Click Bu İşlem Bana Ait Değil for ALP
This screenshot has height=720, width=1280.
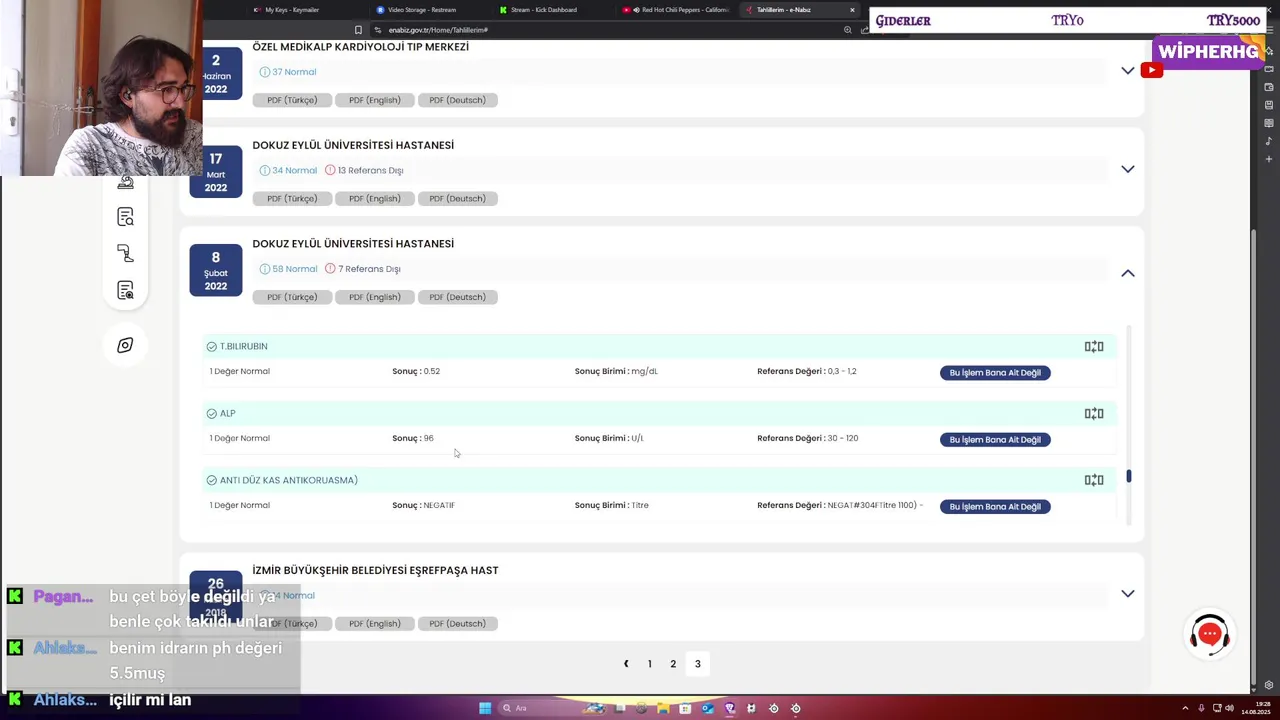pyautogui.click(x=995, y=440)
